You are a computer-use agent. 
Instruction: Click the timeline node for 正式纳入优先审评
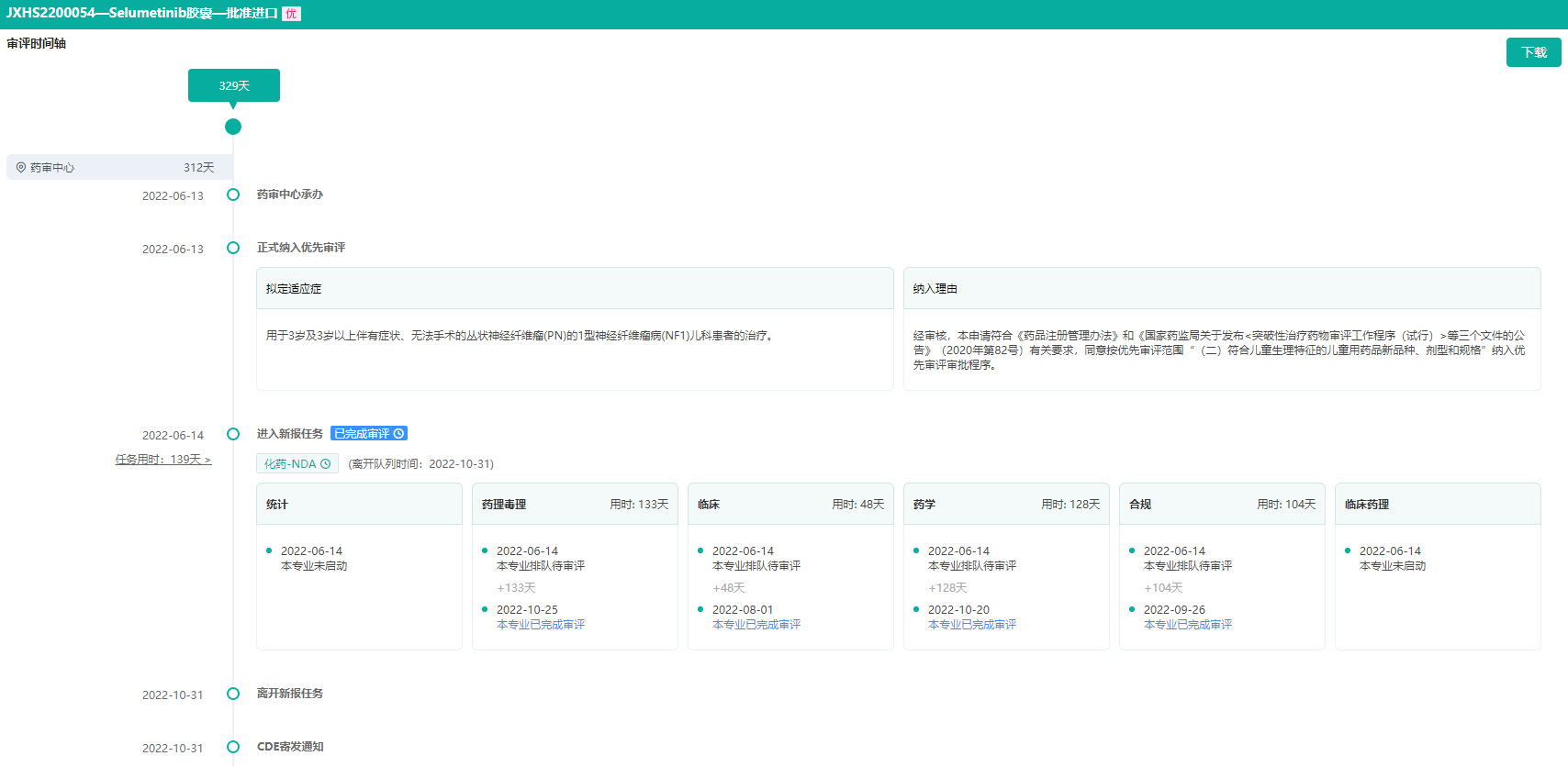[233, 248]
